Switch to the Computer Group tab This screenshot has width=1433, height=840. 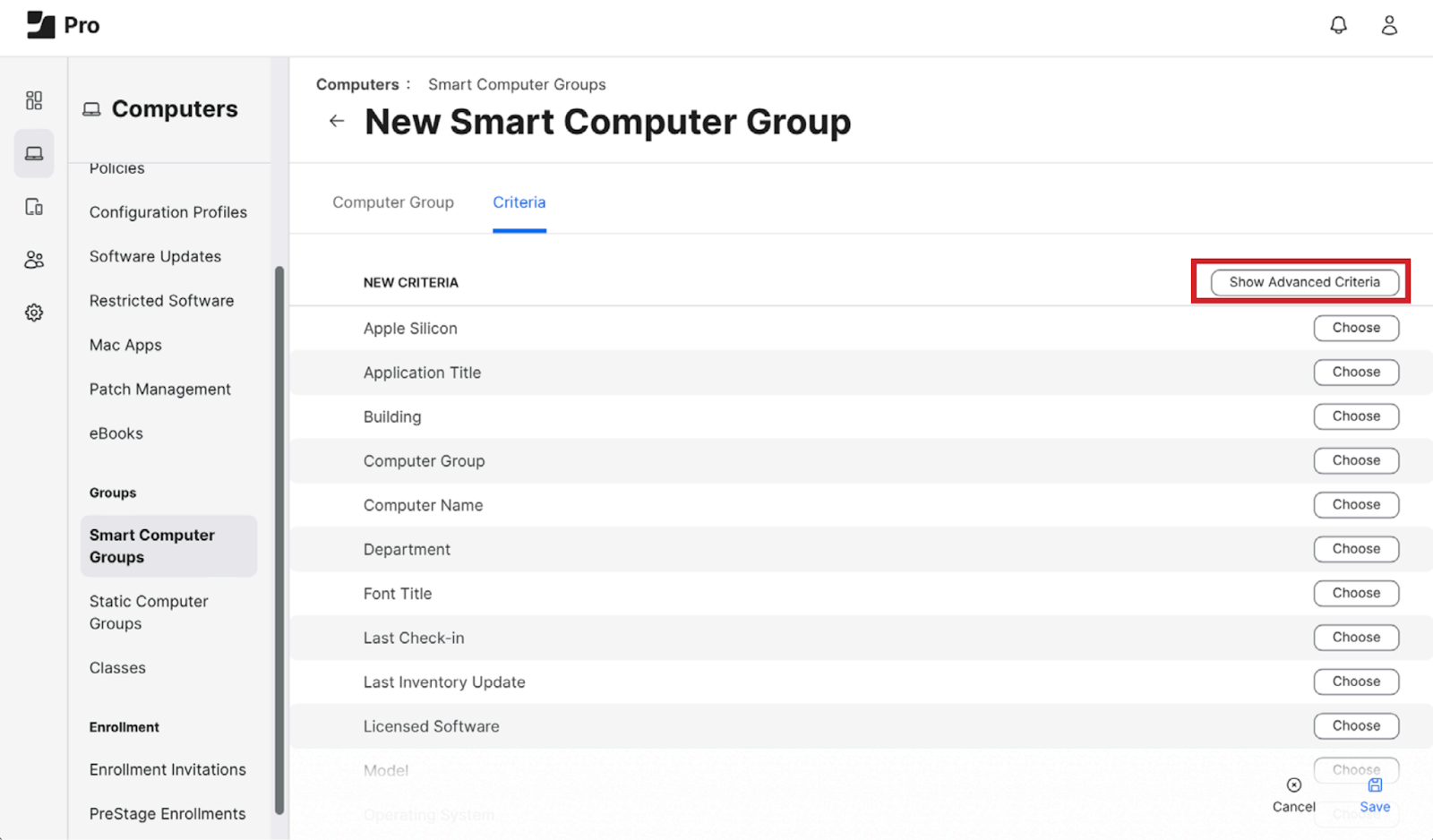tap(393, 202)
